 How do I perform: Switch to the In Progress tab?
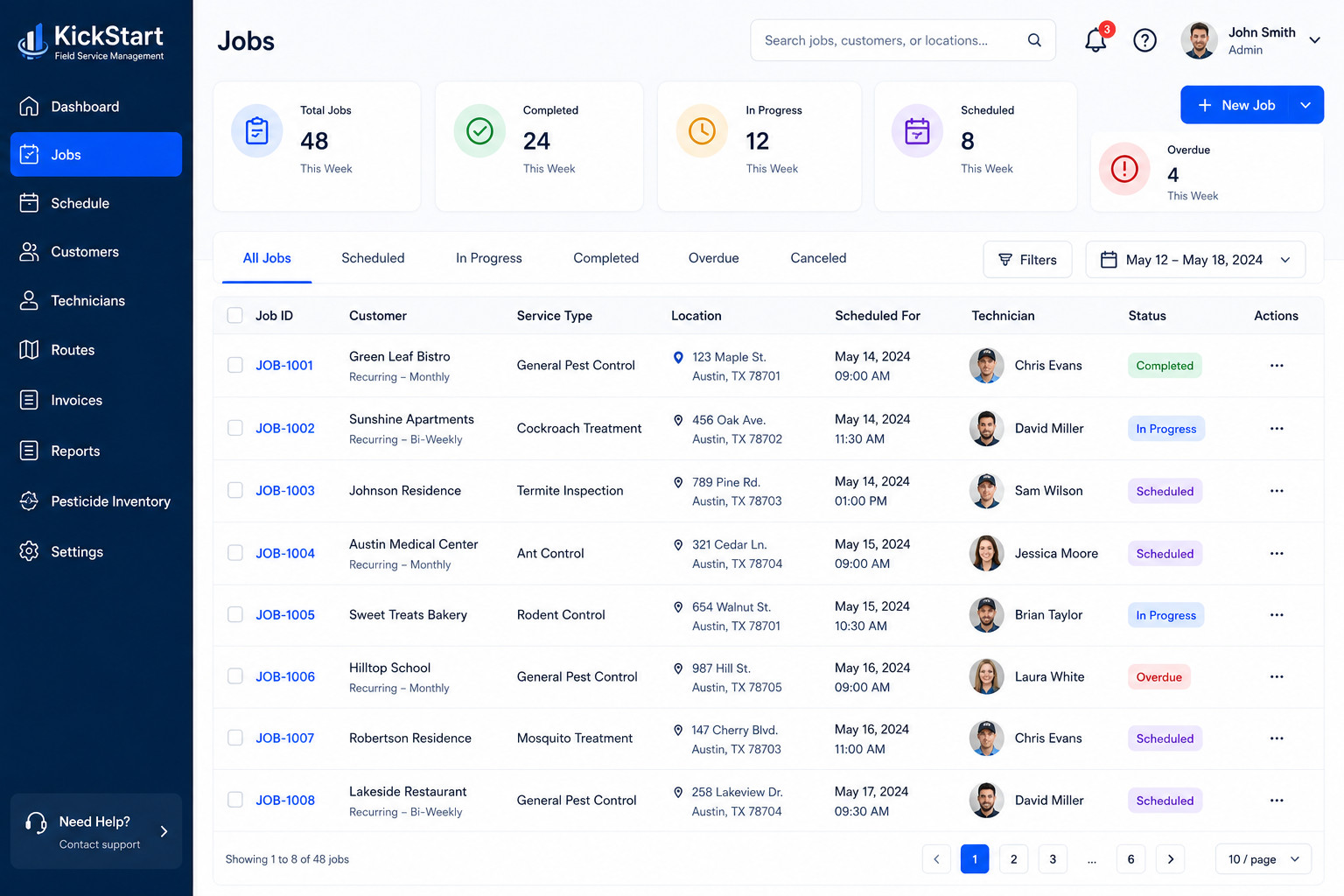(488, 258)
